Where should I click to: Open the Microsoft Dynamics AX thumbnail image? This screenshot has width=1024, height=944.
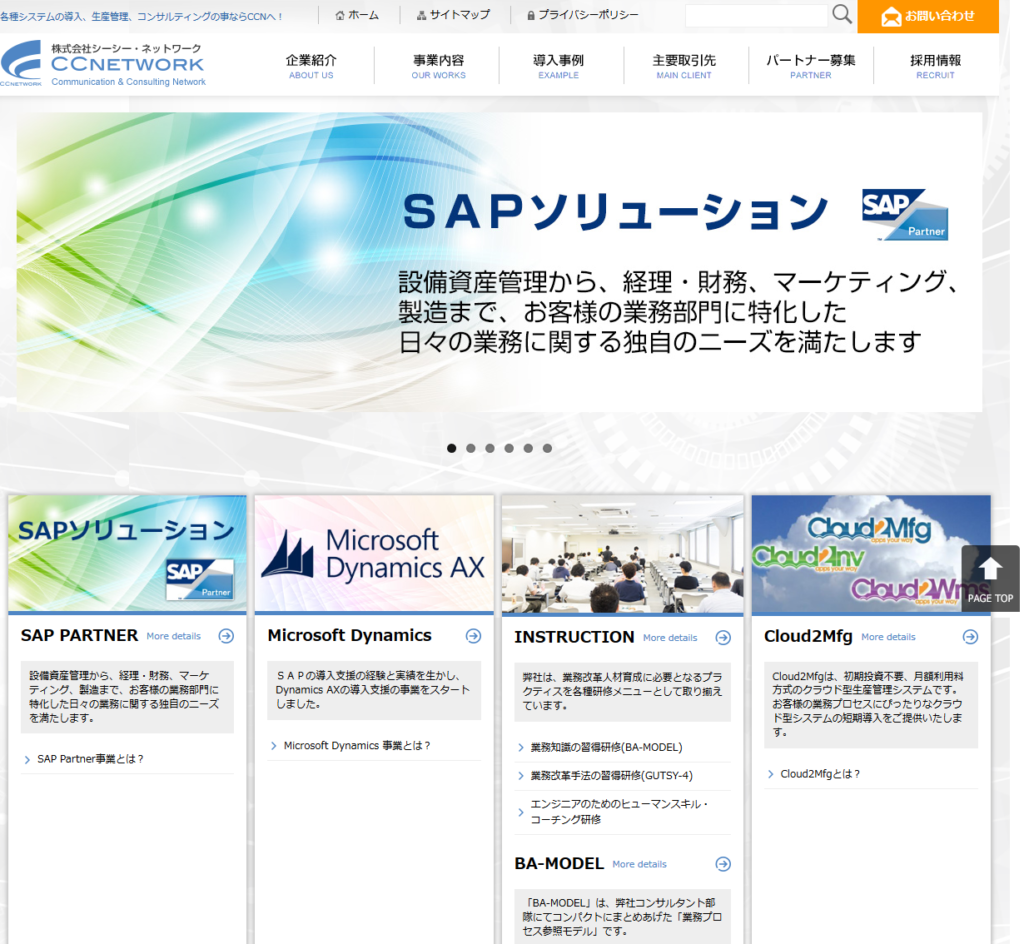tap(373, 553)
